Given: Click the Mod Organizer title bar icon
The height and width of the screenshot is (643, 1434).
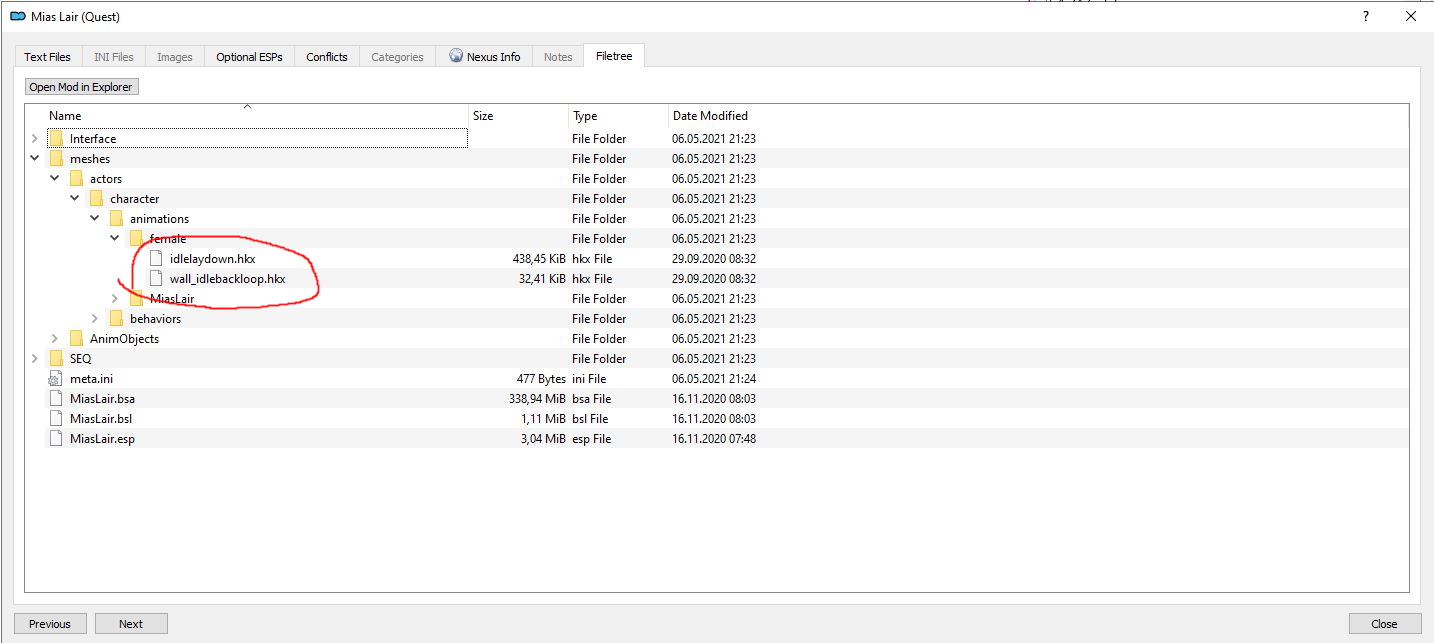Looking at the screenshot, I should click(17, 16).
